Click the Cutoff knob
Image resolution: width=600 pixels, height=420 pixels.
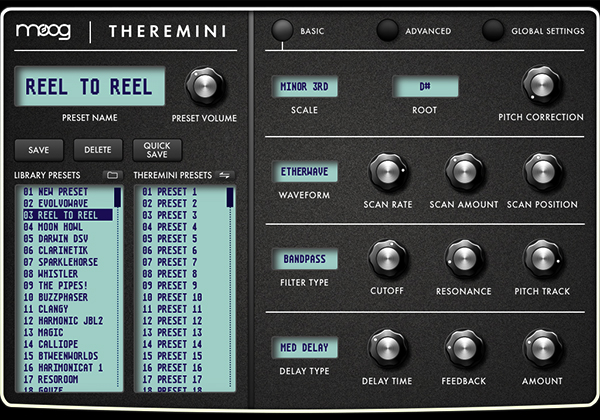coord(388,259)
